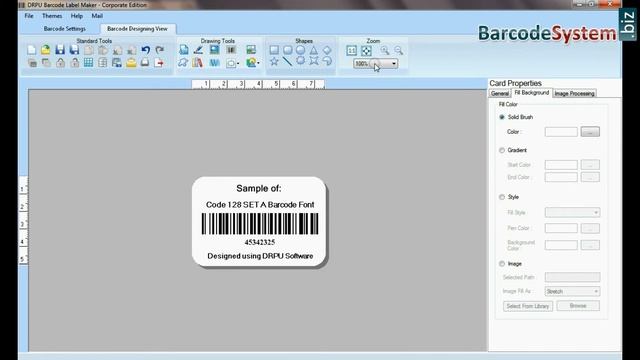Open the Themes menu

(52, 16)
